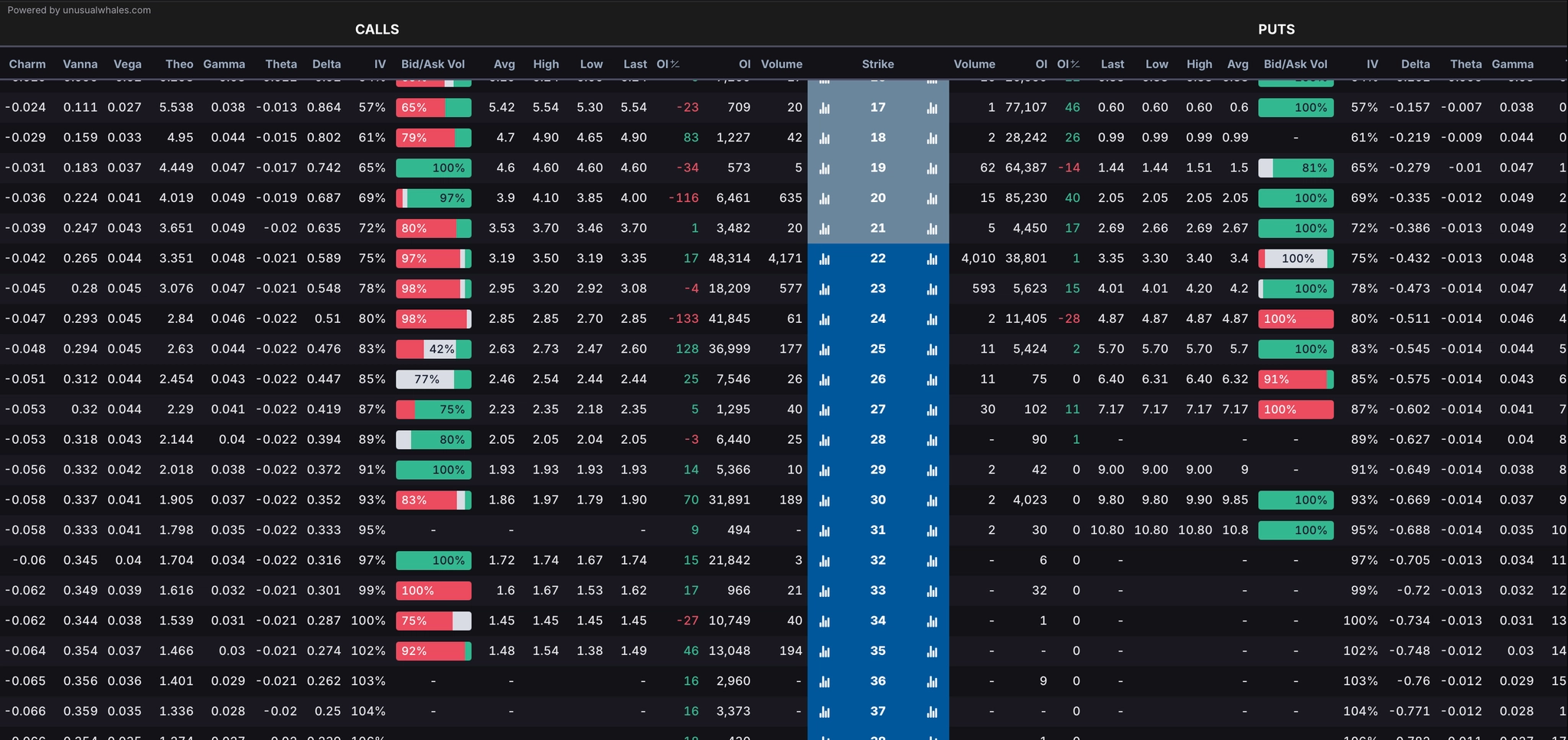The width and height of the screenshot is (1568, 740).
Task: Open calls chart icon for strike 33
Action: pyautogui.click(x=825, y=591)
